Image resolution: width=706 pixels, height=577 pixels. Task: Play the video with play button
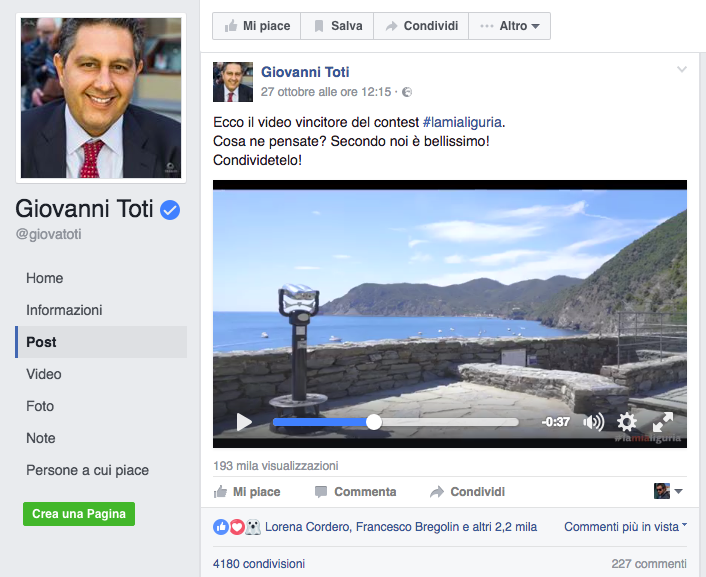pos(244,422)
